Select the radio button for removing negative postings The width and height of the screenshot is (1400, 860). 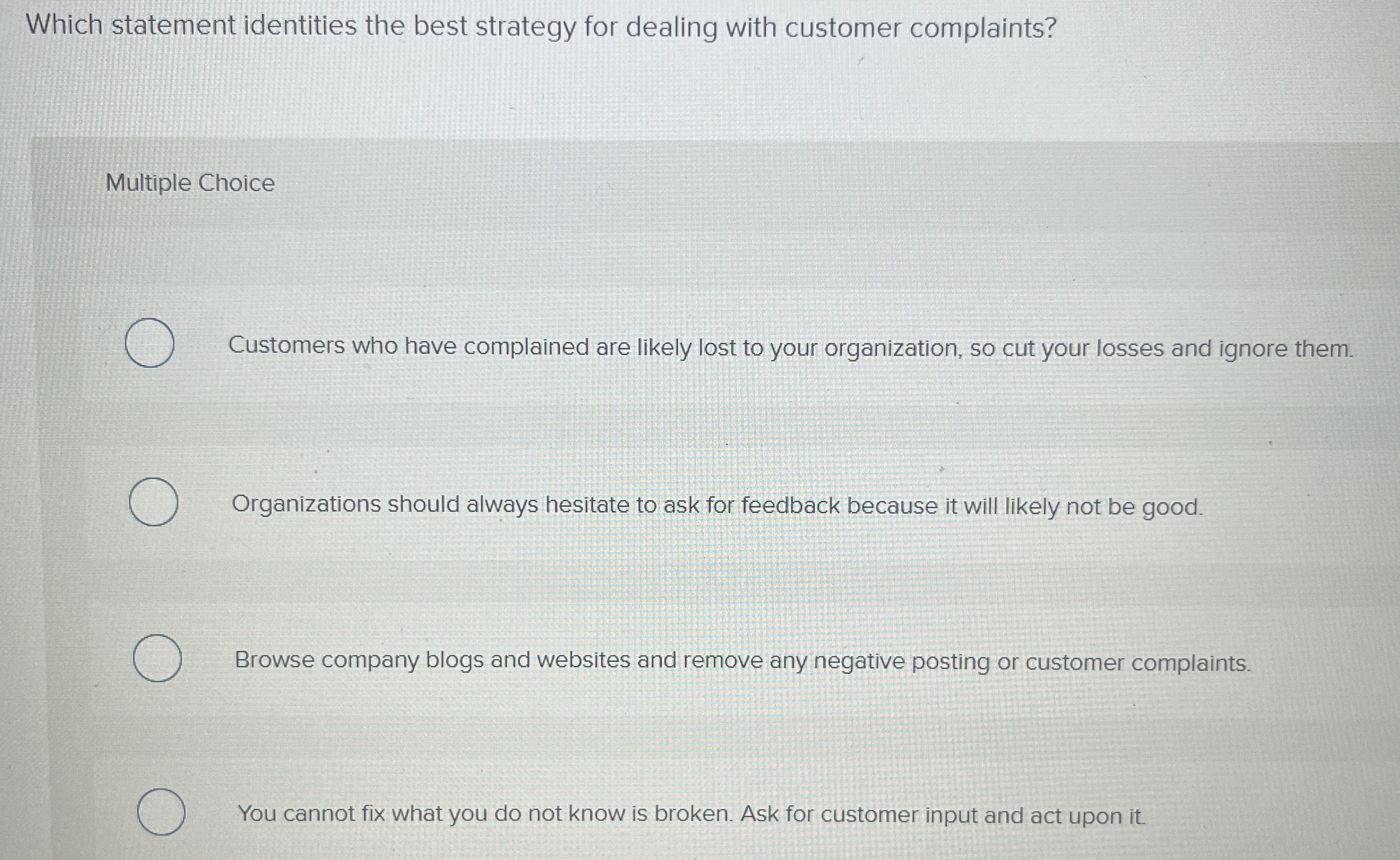pos(157,660)
